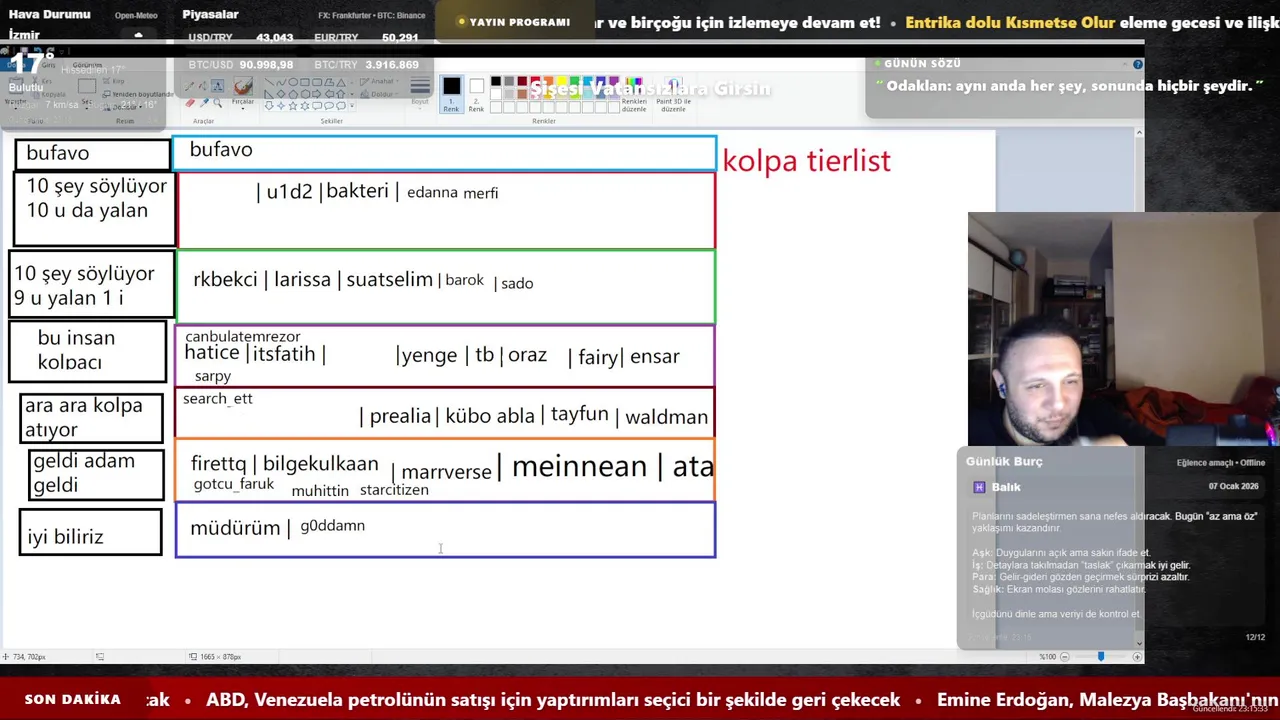Select the Color picker eyedropper tool
The height and width of the screenshot is (720, 1280).
pos(204,103)
